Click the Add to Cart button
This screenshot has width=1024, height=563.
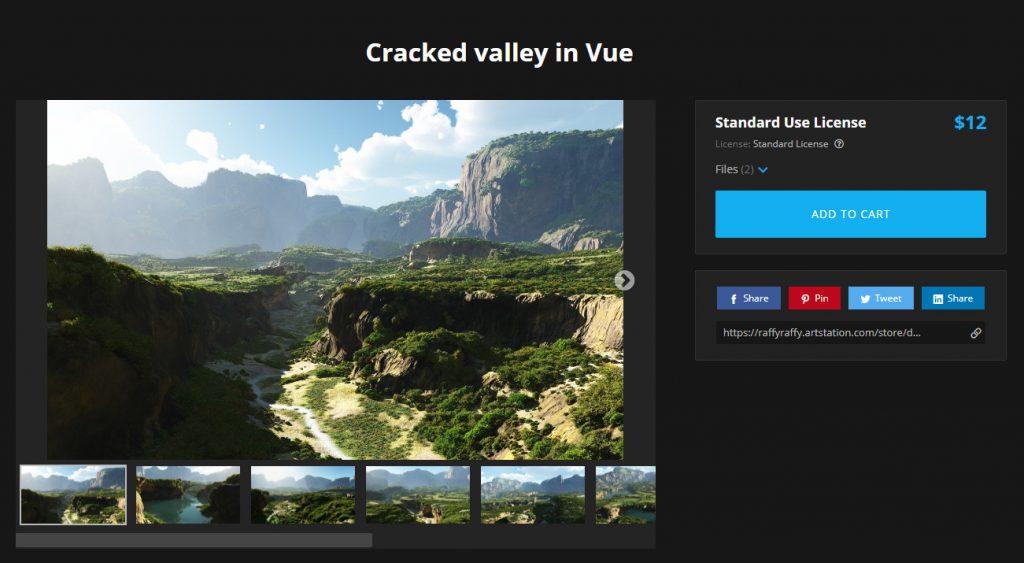coord(850,214)
